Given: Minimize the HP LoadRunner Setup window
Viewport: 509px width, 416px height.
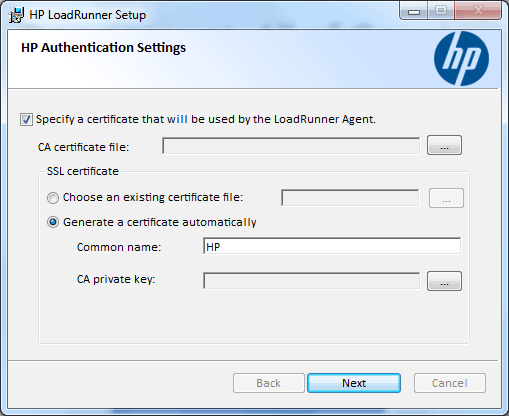Looking at the screenshot, I should click(x=414, y=11).
